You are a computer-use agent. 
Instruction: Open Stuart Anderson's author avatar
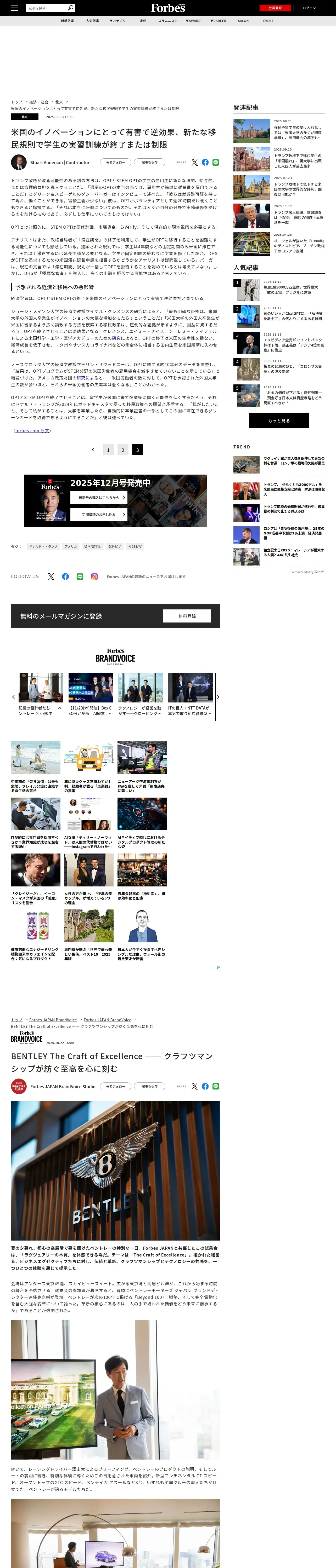tap(19, 163)
